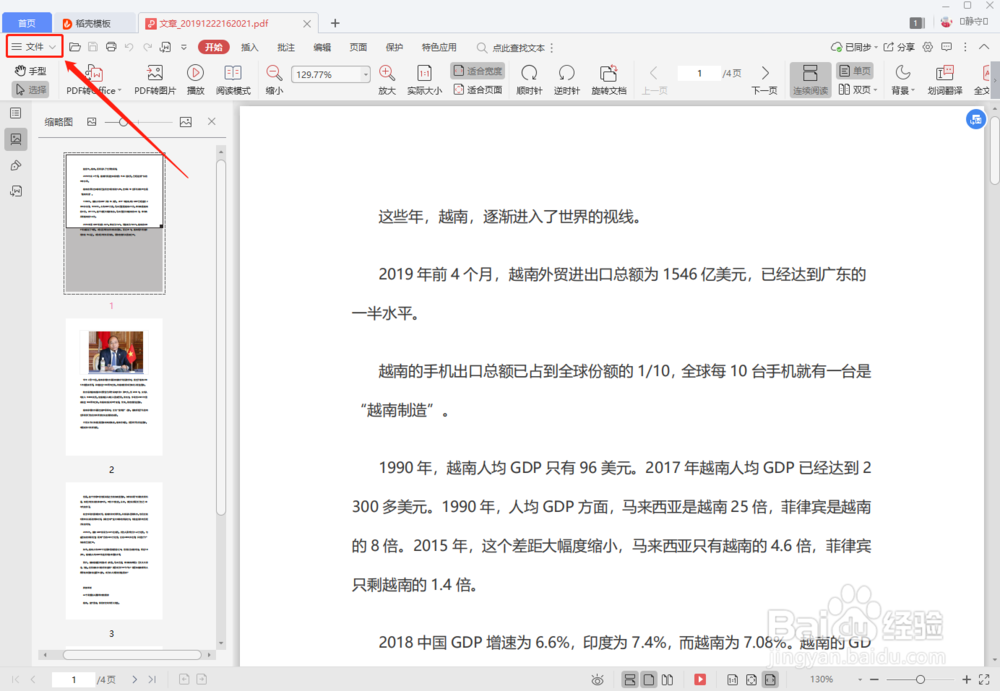
Task: Toggle 连续阅读 continuous reading mode
Action: click(810, 79)
